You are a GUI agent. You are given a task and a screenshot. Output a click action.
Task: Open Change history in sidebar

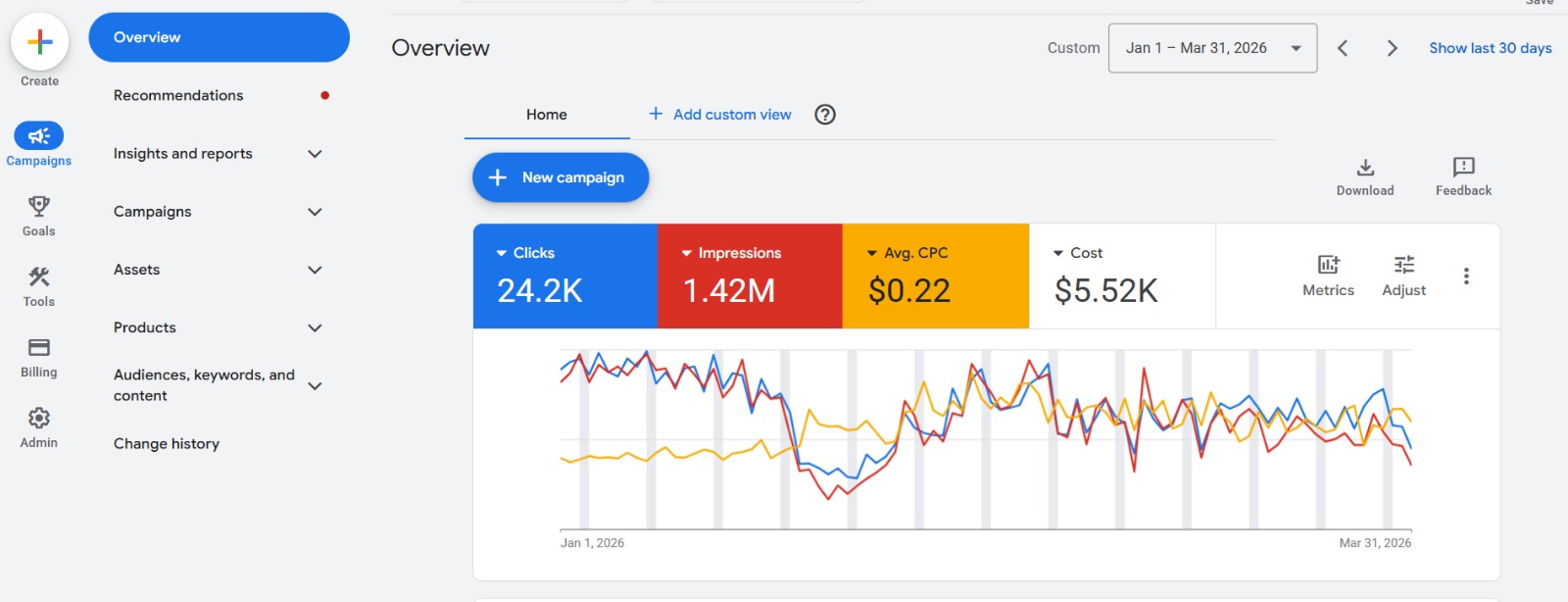point(167,444)
